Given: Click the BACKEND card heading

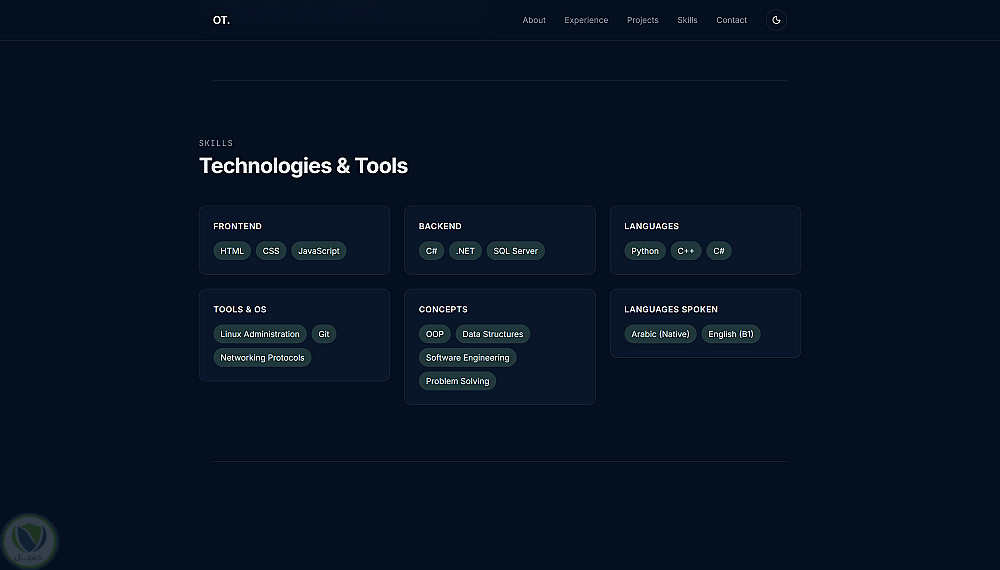Looking at the screenshot, I should click(440, 226).
